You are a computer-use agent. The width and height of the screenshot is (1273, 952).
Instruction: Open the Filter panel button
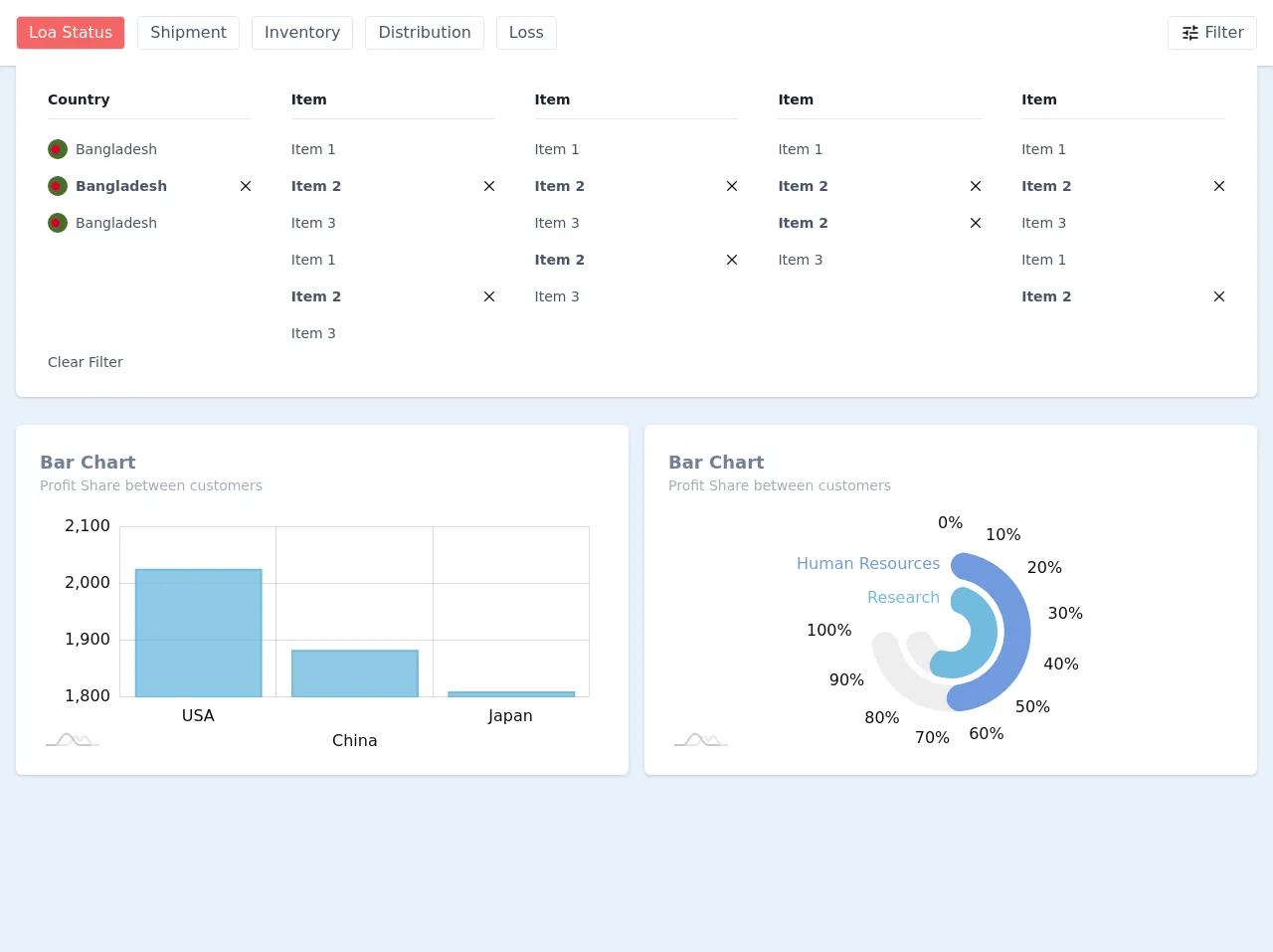tap(1211, 33)
